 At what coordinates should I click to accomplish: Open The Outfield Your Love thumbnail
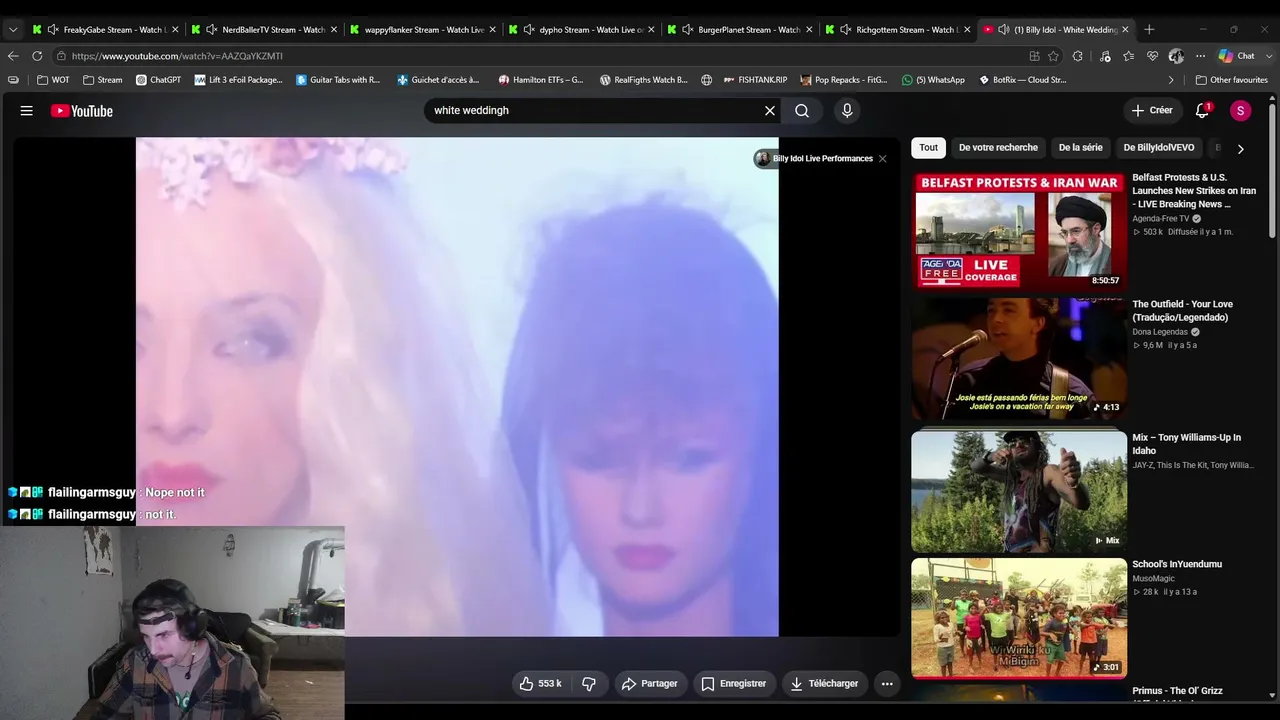tap(1019, 359)
